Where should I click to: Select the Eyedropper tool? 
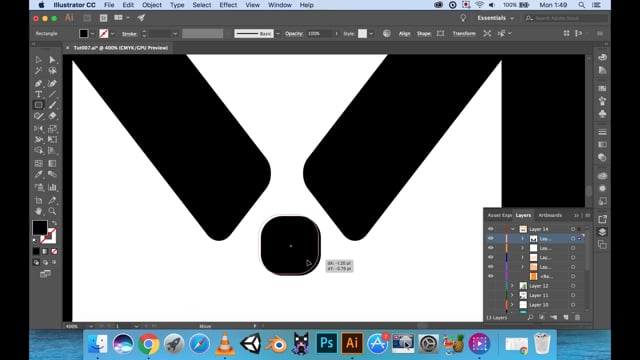(38, 174)
